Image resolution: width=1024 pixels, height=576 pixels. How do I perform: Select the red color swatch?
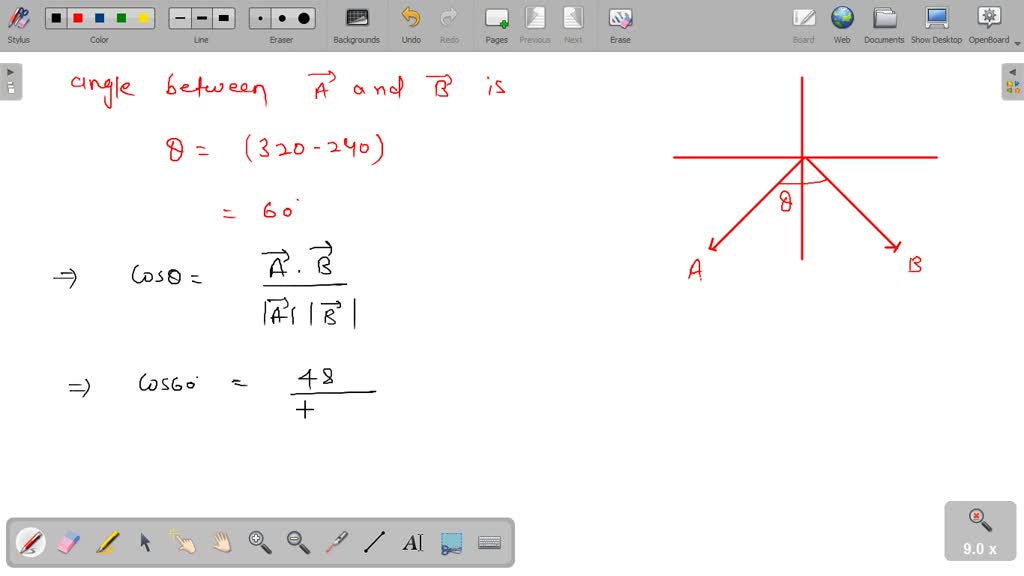75,17
